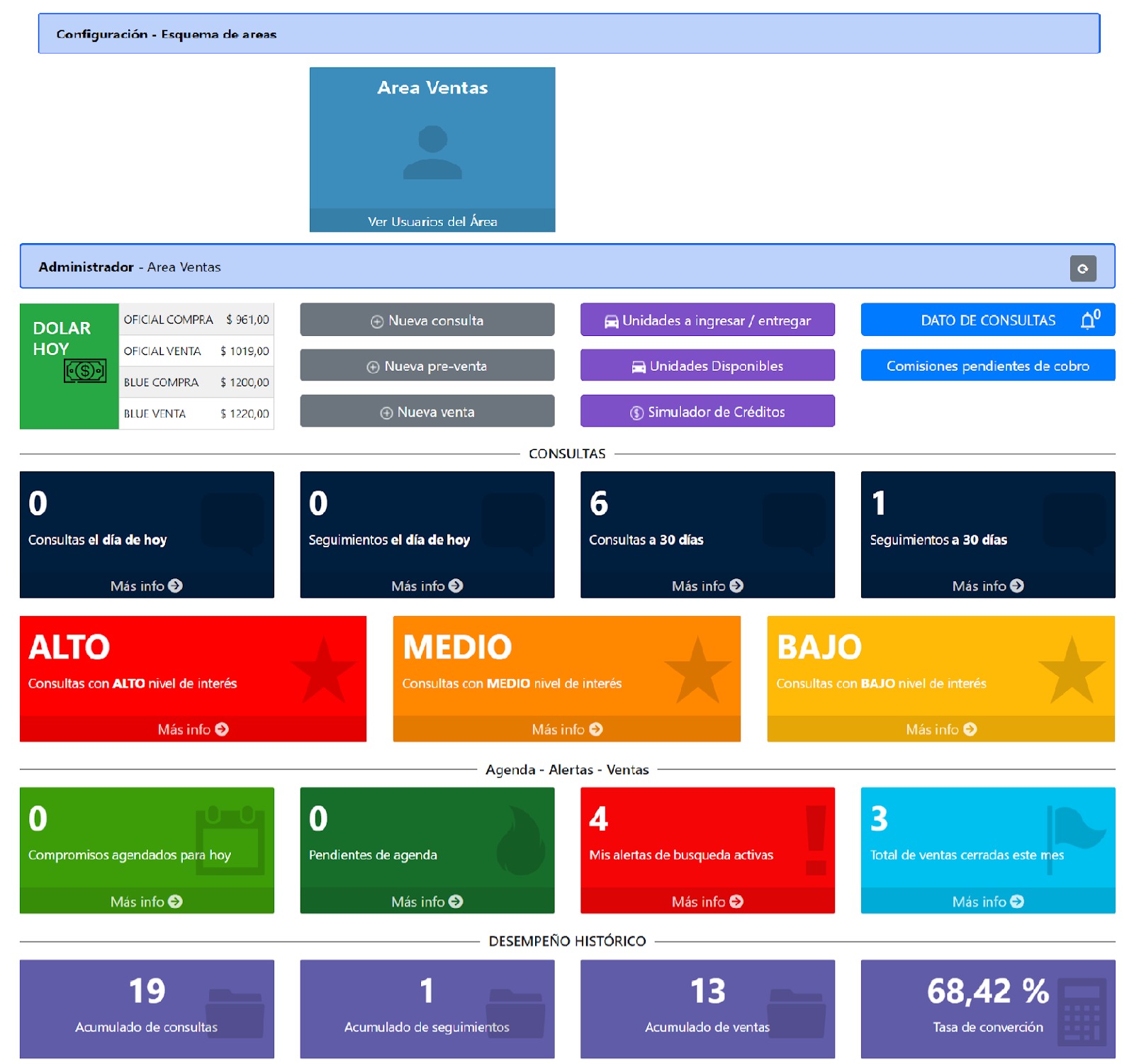The width and height of the screenshot is (1134, 1064).
Task: Click the 19 Acumulado de consultas value
Action: [147, 991]
